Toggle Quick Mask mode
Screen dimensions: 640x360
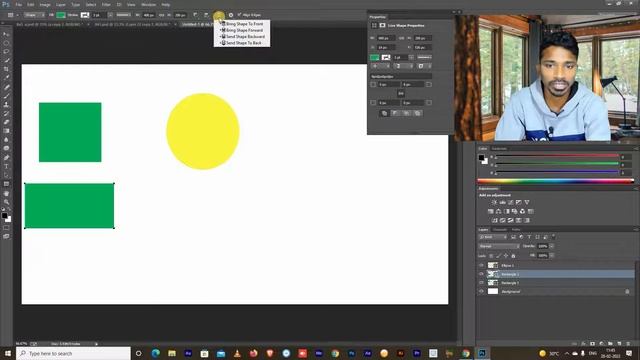coord(6,228)
